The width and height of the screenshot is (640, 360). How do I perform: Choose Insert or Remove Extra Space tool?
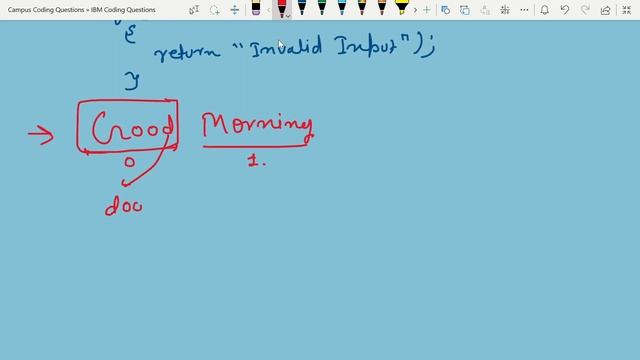pos(235,10)
